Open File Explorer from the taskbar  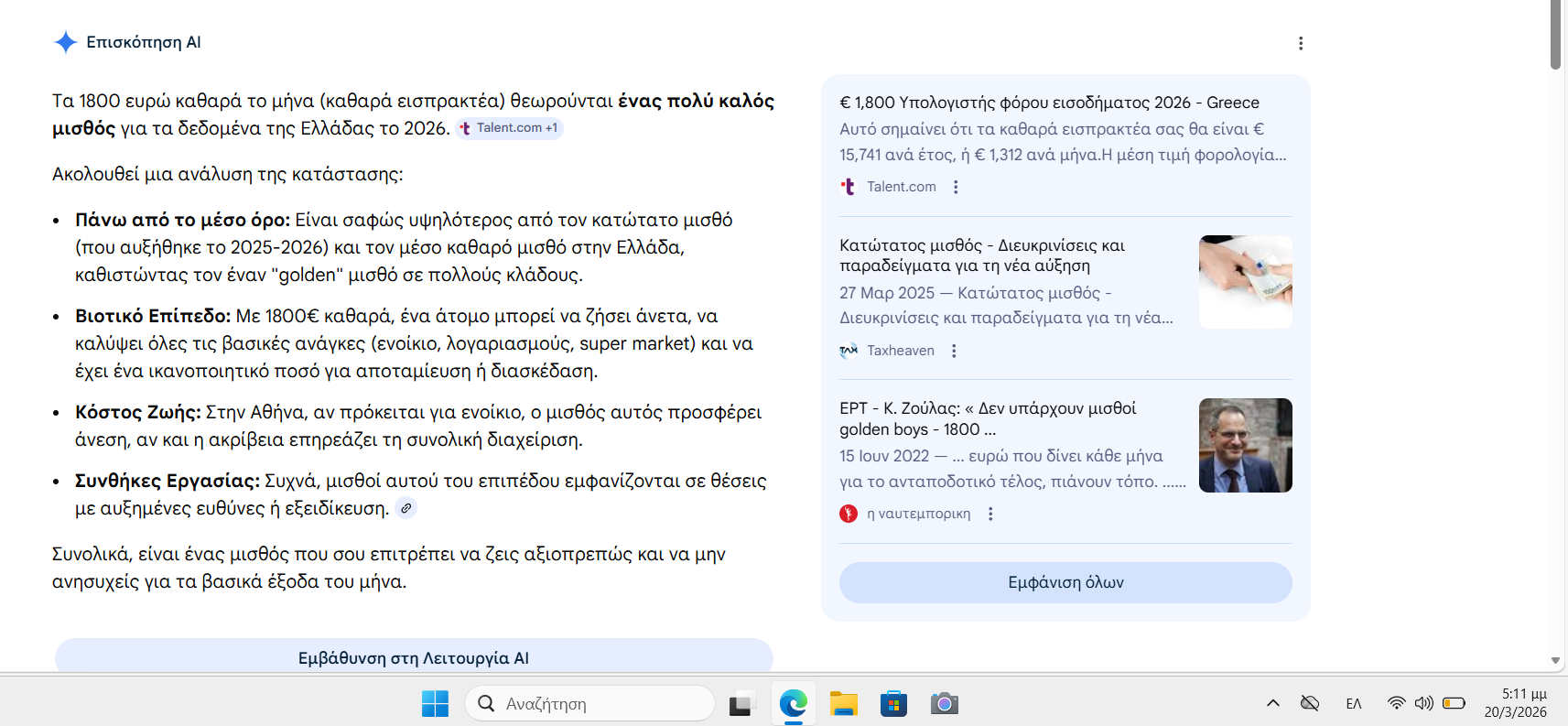click(x=843, y=704)
